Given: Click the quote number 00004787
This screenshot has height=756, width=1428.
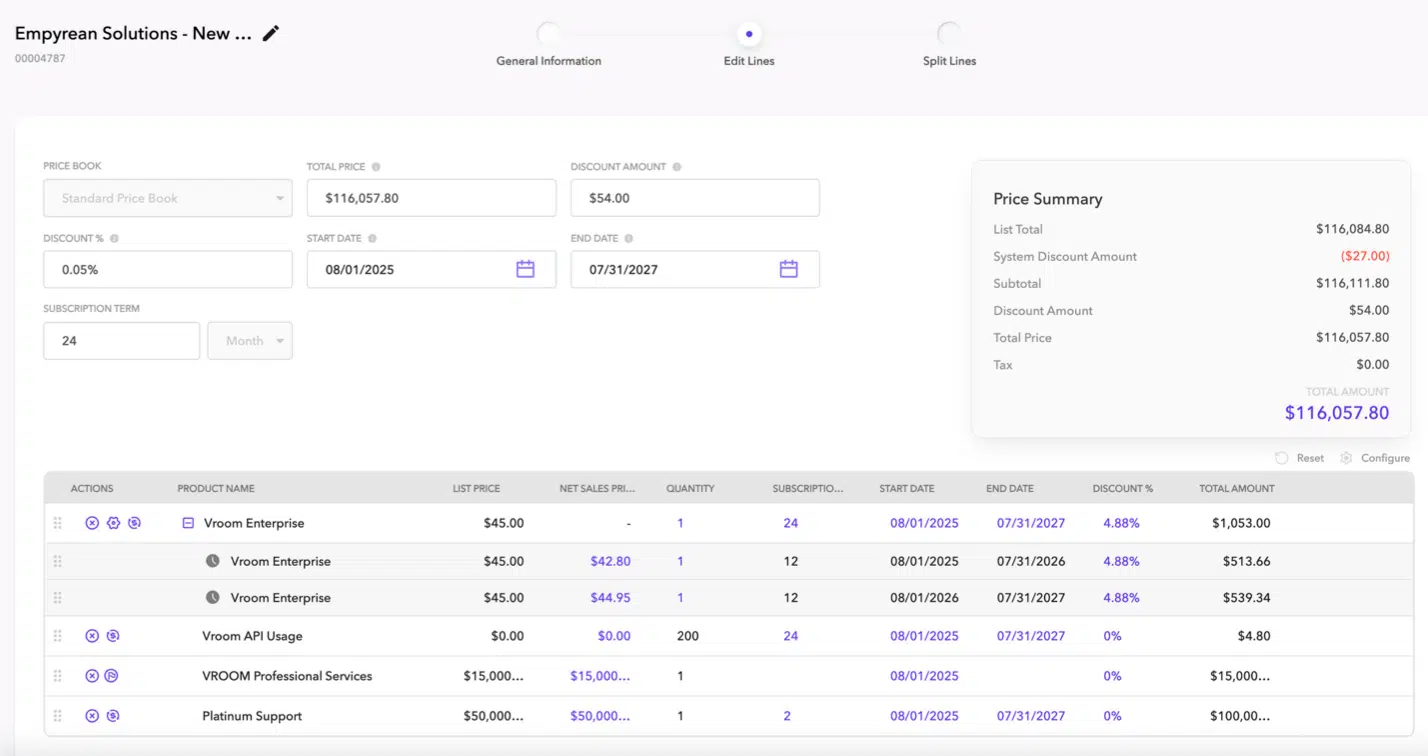Looking at the screenshot, I should (x=40, y=58).
